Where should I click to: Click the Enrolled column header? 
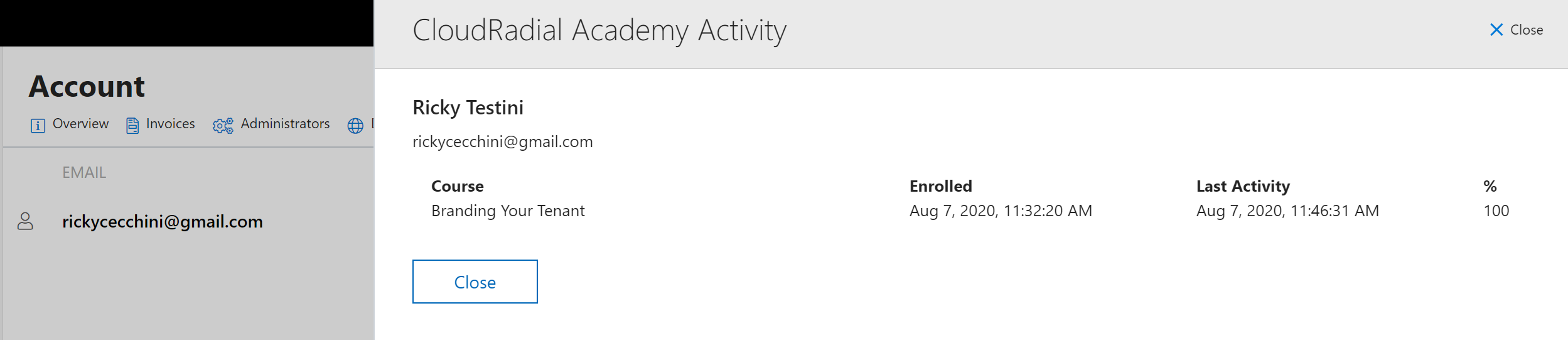[941, 187]
